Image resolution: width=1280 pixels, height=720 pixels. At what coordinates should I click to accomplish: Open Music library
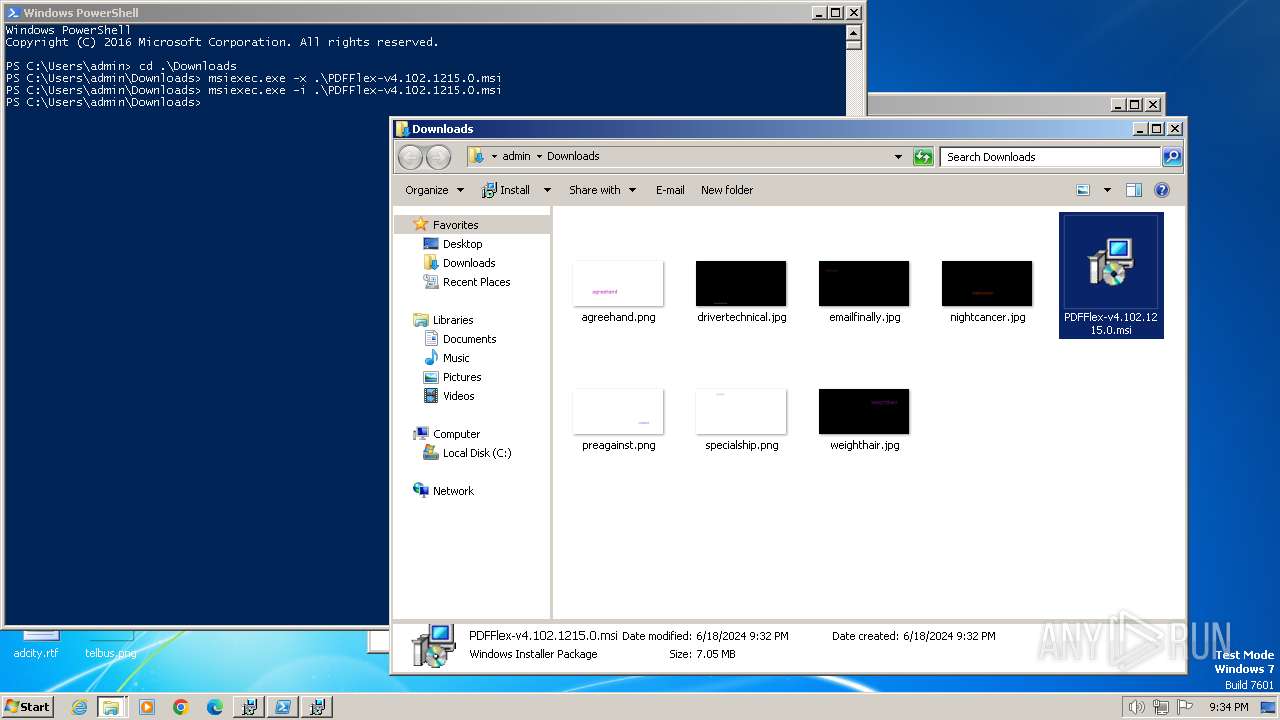coord(456,358)
